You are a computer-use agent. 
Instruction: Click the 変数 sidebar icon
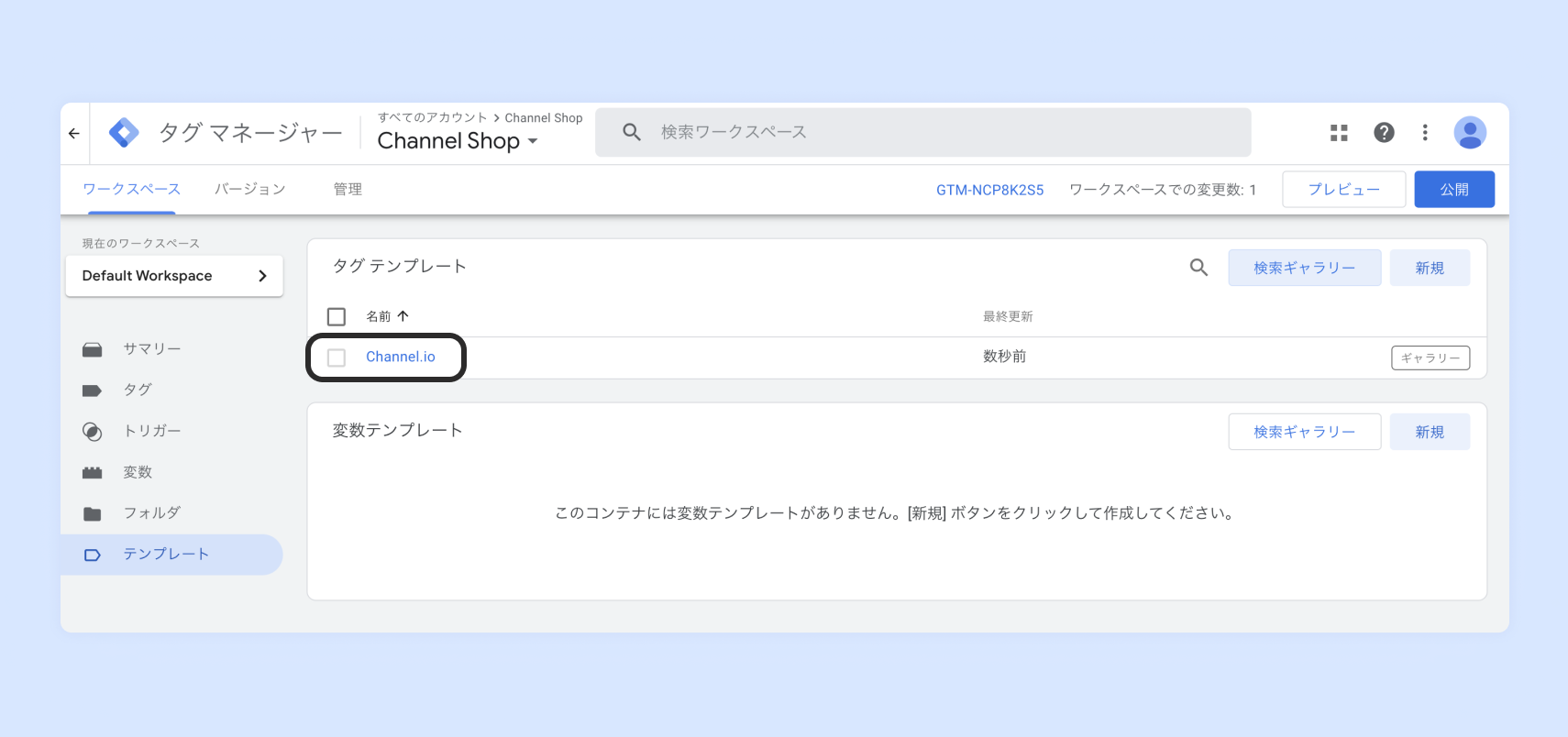coord(92,472)
